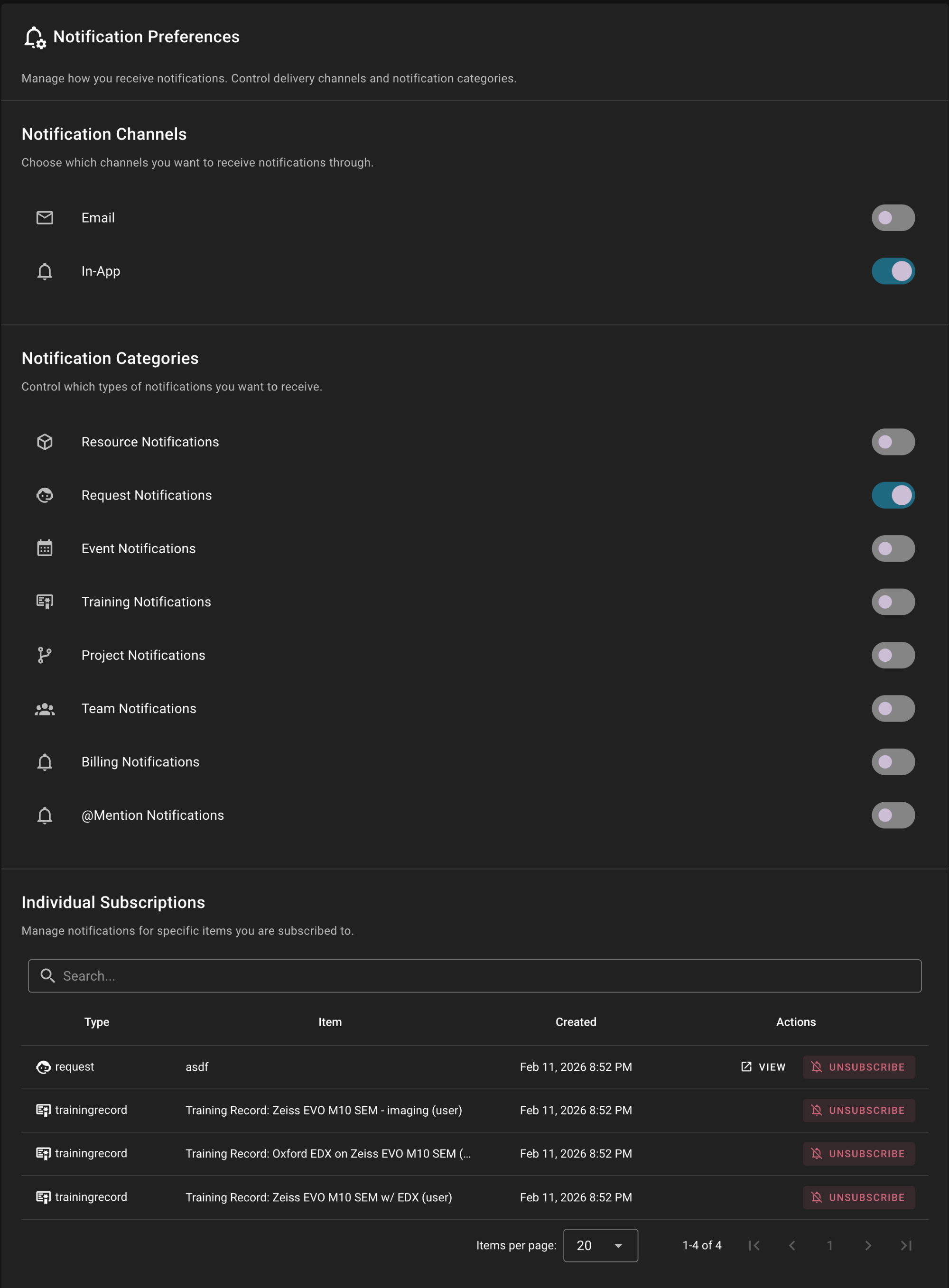Click the Request Notifications icon
This screenshot has height=1288, width=949.
pos(45,495)
